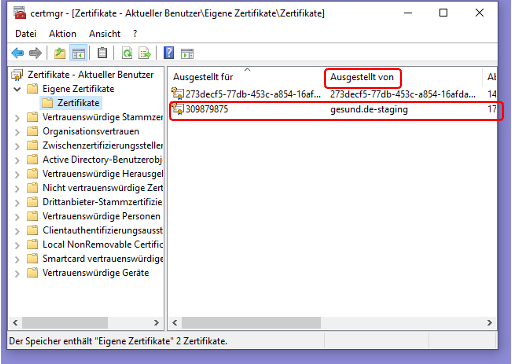Select Vertrauenswürdige Personen tree item
The image size is (512, 364).
pos(101,216)
